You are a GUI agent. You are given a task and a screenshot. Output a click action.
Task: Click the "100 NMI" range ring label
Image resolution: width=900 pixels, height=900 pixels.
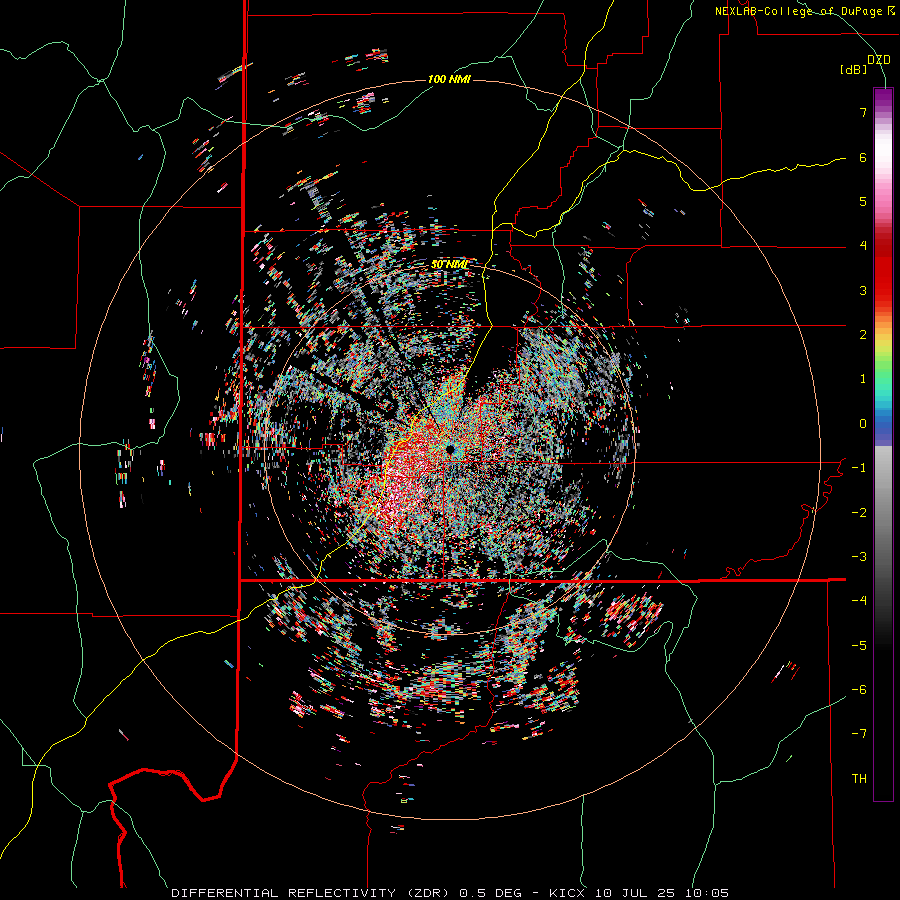(449, 79)
